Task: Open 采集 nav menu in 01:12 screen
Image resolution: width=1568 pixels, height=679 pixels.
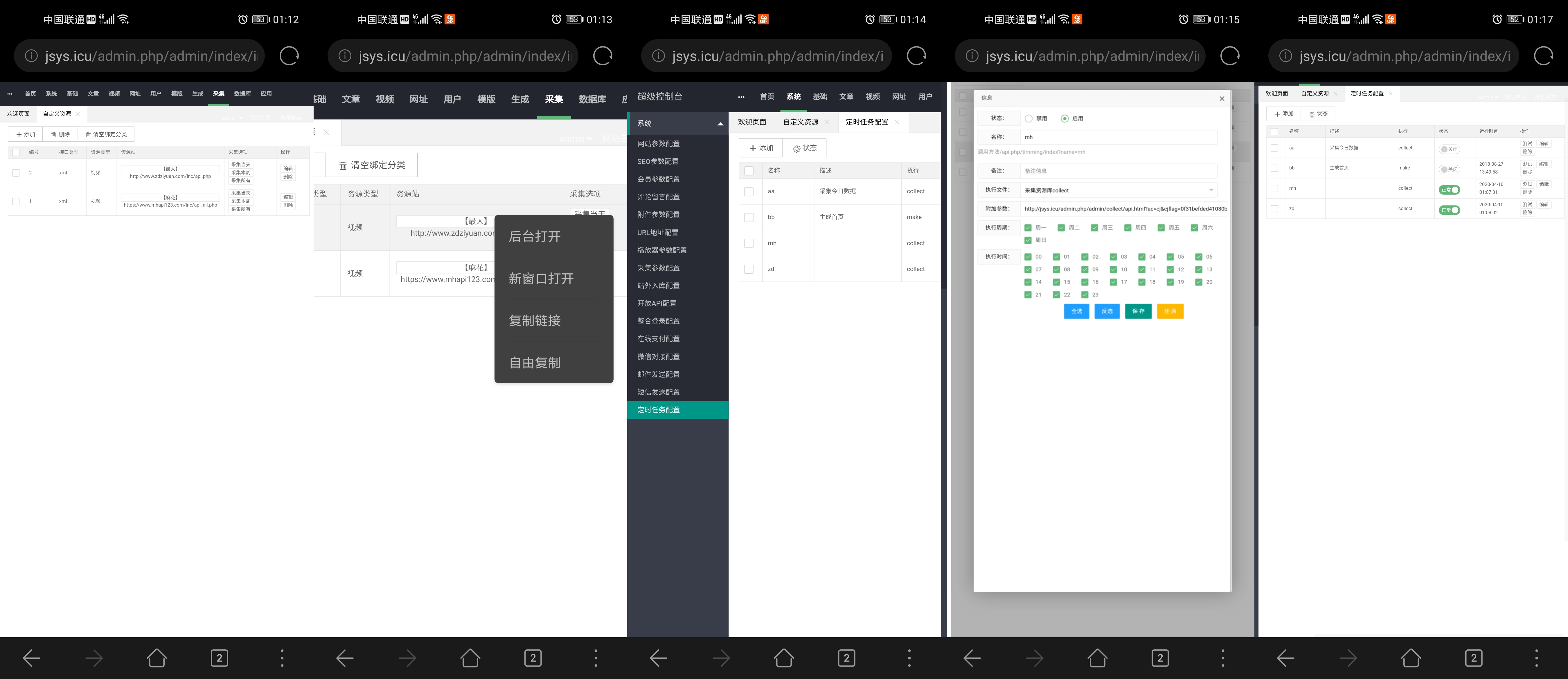Action: (219, 94)
